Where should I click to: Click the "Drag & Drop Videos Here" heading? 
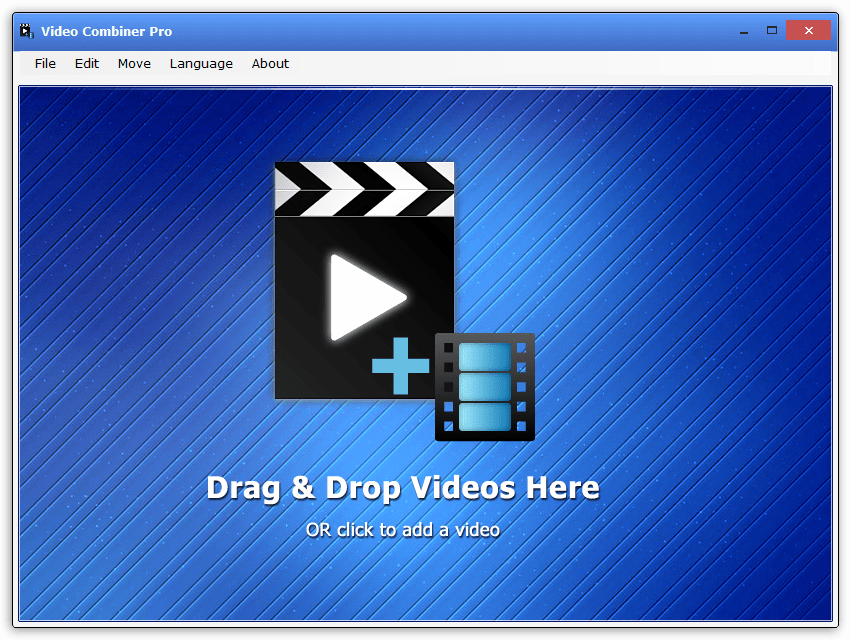(x=402, y=488)
